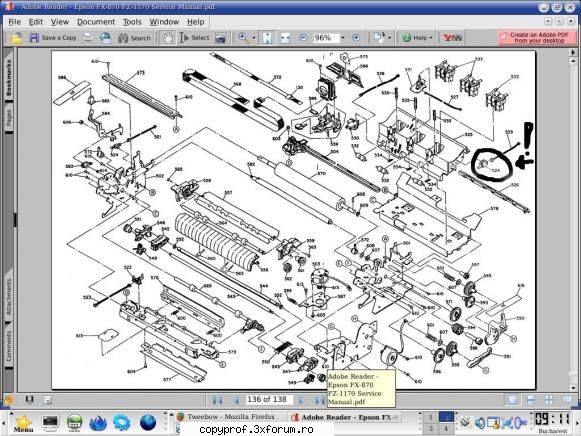Click the Help toolbar button
This screenshot has width=581, height=436.
pyautogui.click(x=415, y=38)
